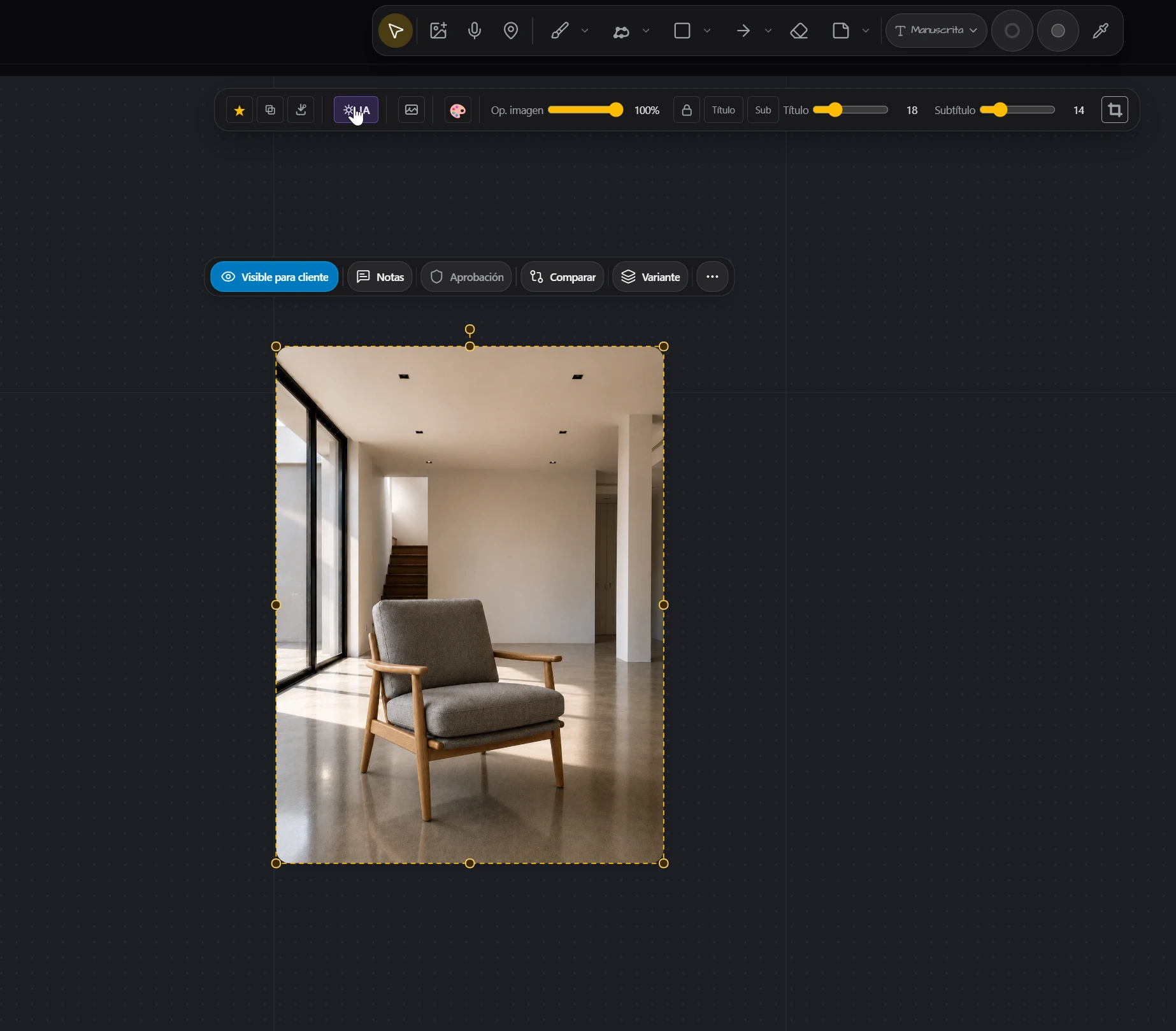
Task: Open the crop tool icon
Action: [x=1115, y=110]
